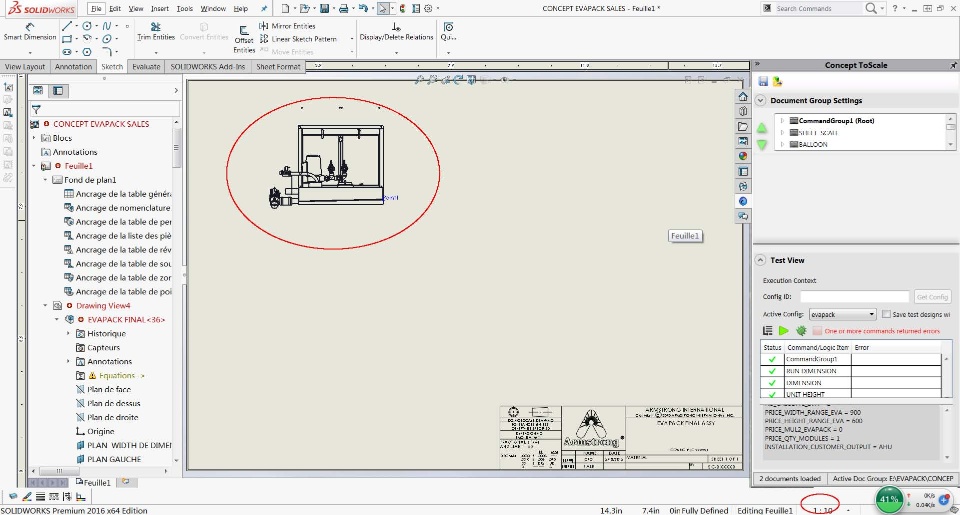Collapse the Document Group Settings section
960x515 pixels.
(760, 100)
